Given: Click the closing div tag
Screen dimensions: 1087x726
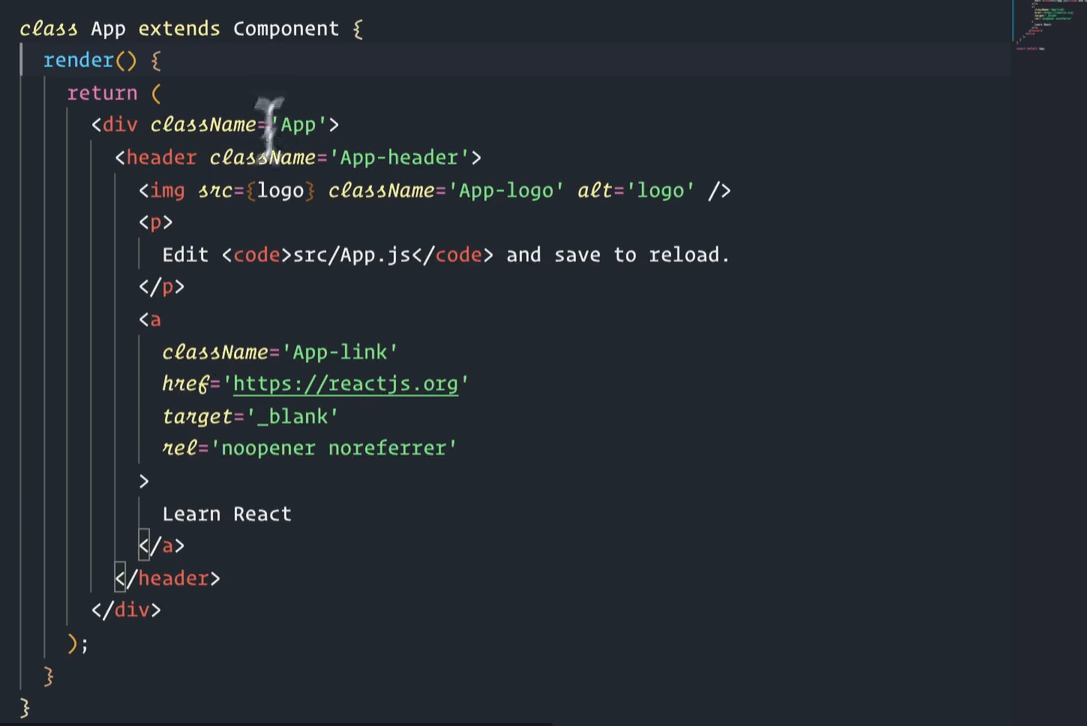Looking at the screenshot, I should [x=126, y=610].
